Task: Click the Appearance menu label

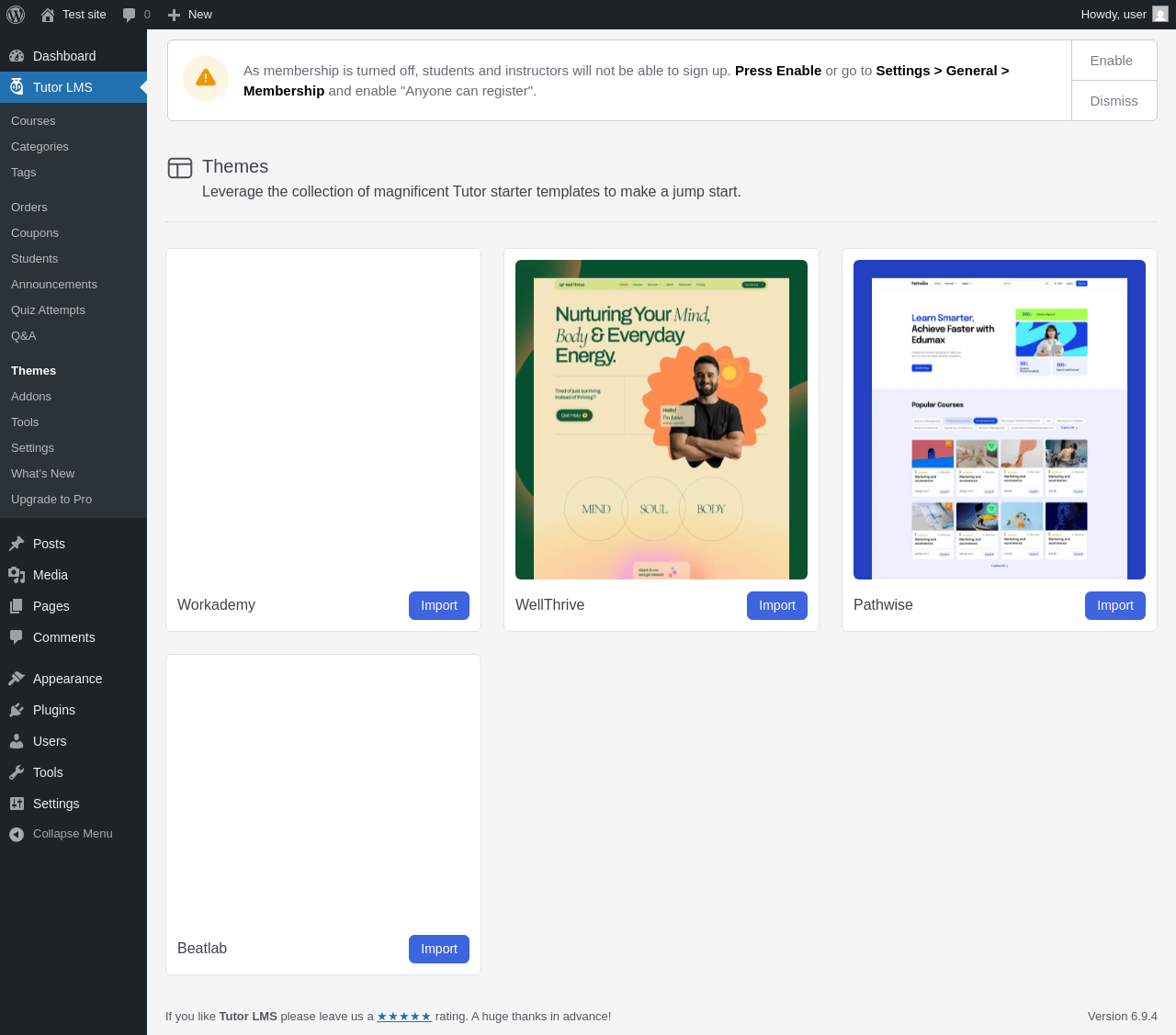Action: click(x=68, y=679)
